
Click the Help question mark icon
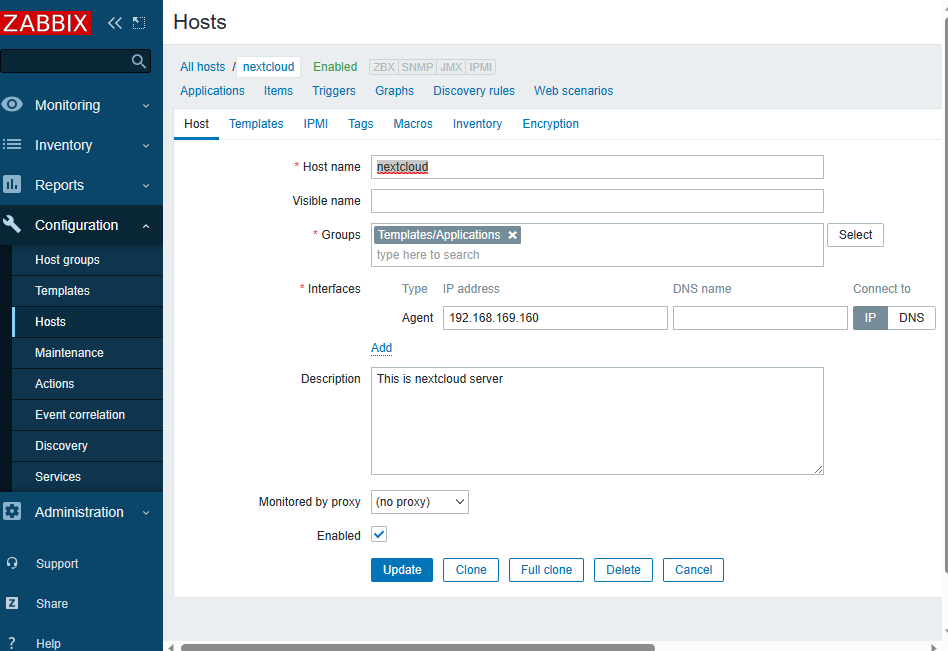[12, 643]
